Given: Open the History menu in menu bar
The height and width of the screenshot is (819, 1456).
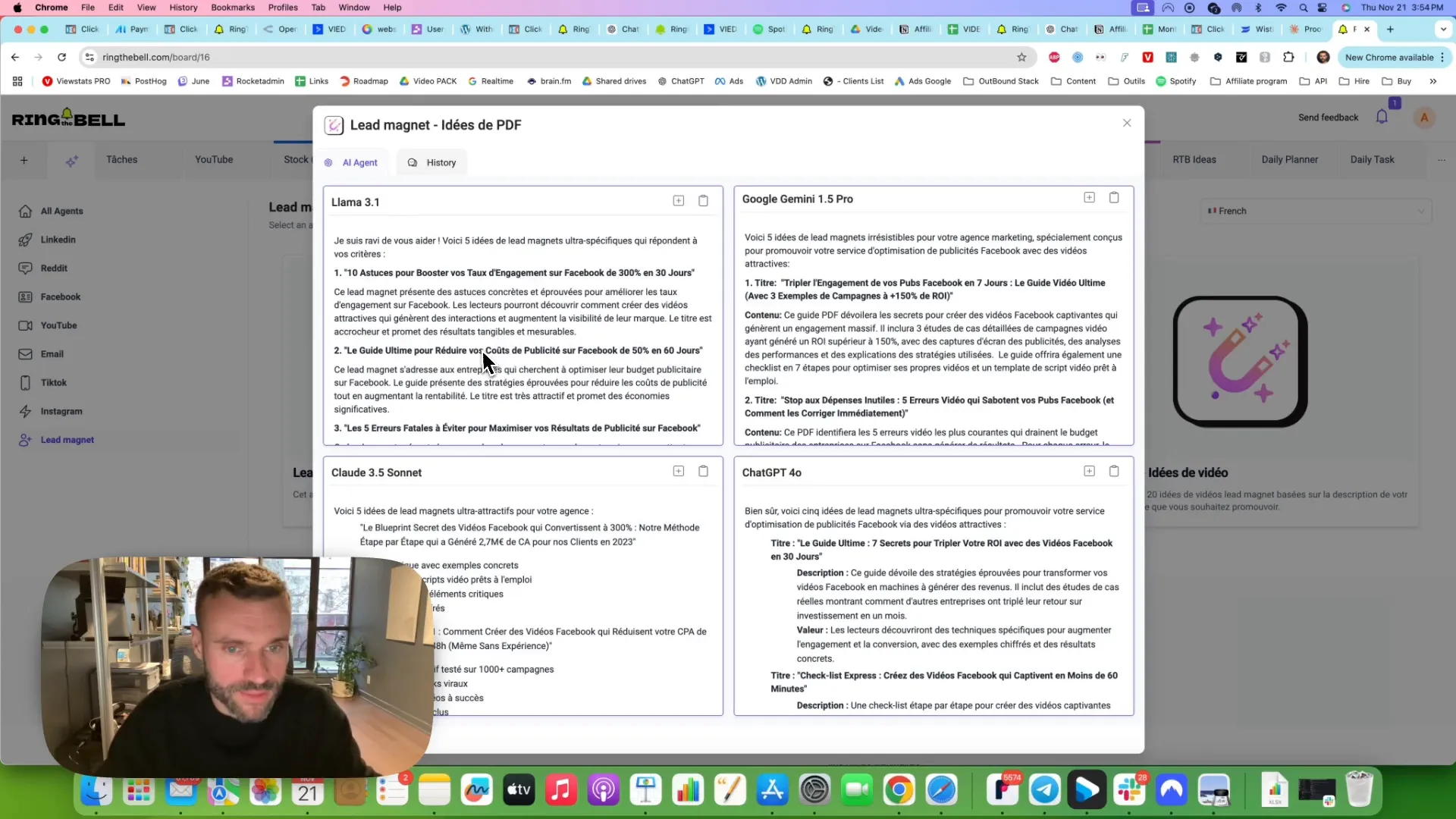Looking at the screenshot, I should click(184, 8).
